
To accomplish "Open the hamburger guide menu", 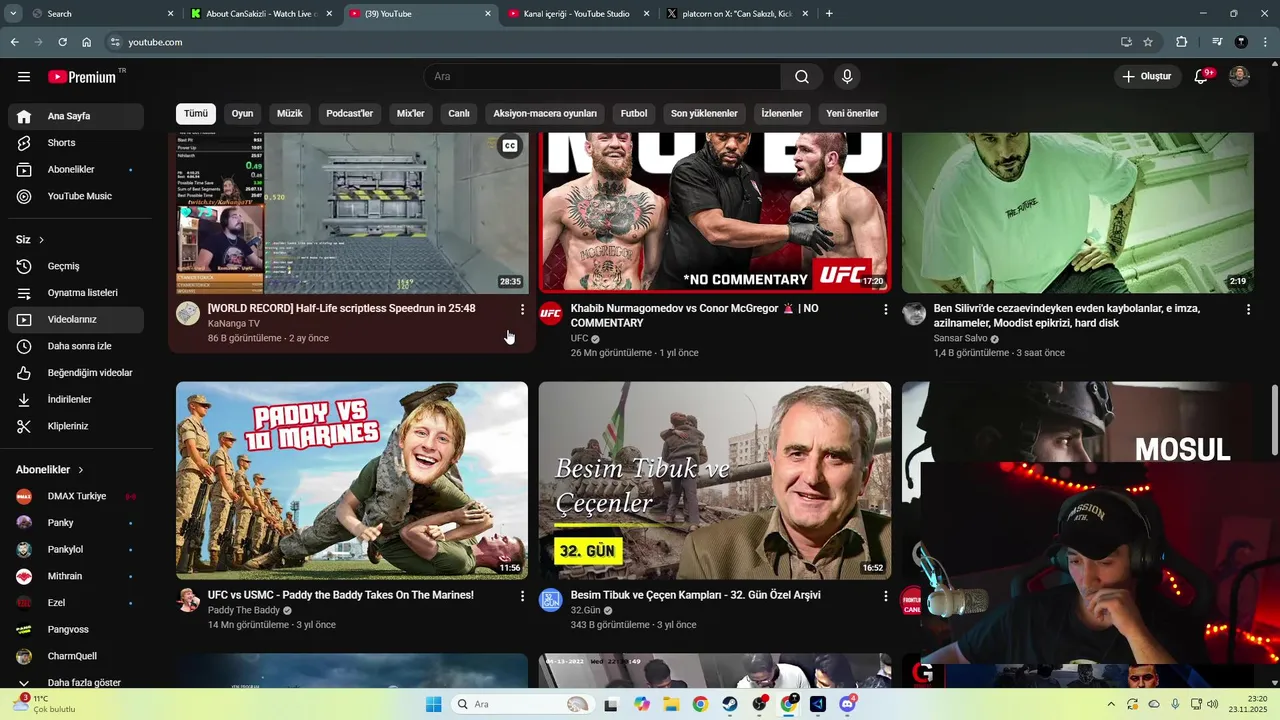I will pos(24,77).
